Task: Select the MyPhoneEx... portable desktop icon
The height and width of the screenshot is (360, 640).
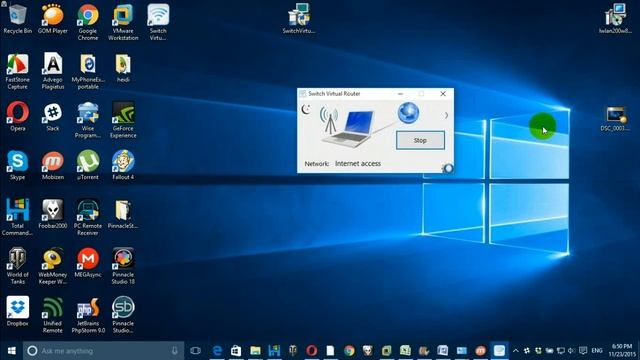Action: pos(88,71)
